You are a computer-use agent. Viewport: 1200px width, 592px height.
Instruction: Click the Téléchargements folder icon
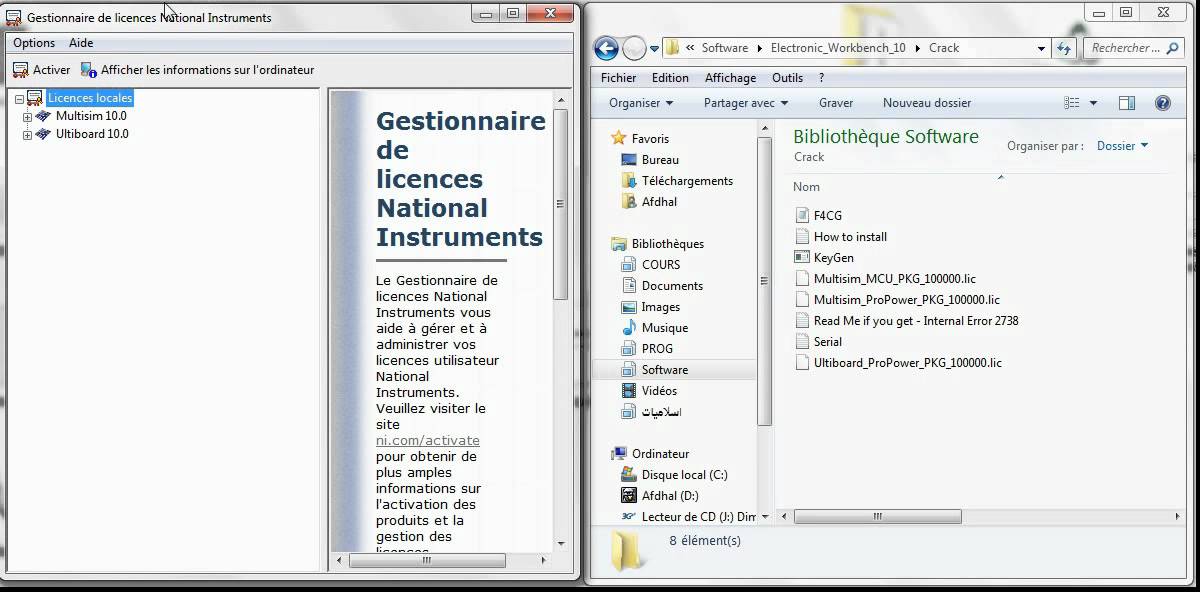point(629,181)
